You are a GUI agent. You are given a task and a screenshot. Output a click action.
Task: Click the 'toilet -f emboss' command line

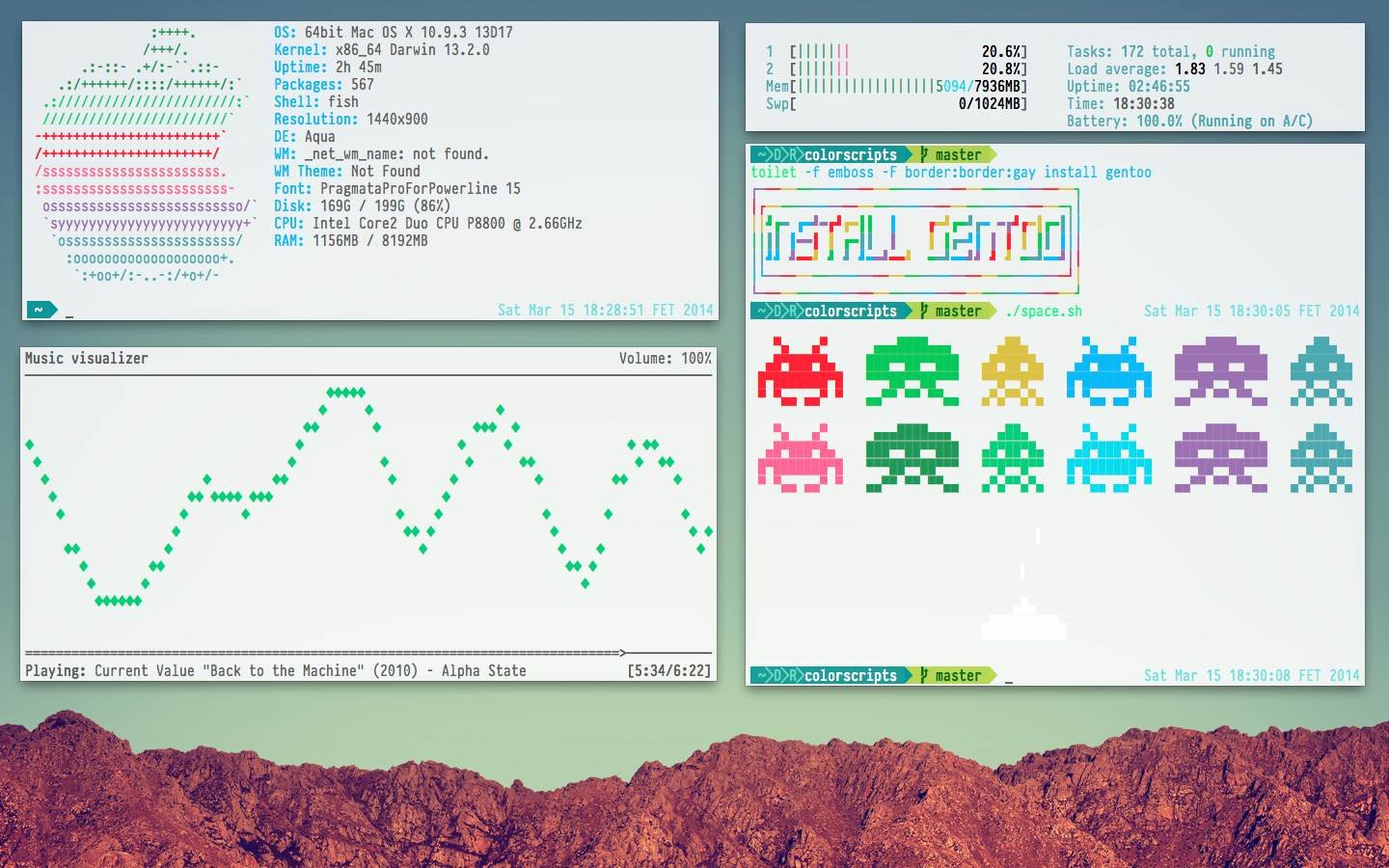pos(951,172)
